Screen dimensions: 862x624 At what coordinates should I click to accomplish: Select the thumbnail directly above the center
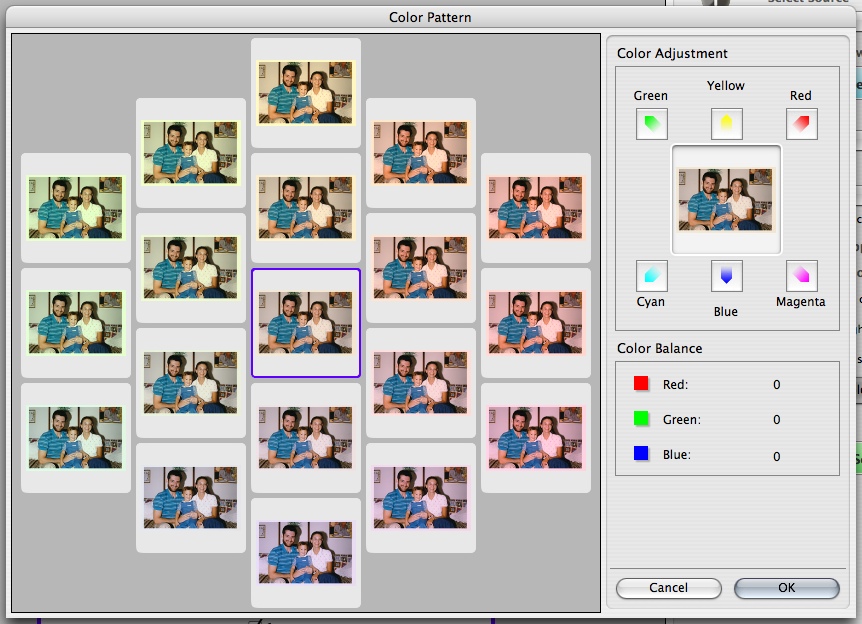[306, 208]
